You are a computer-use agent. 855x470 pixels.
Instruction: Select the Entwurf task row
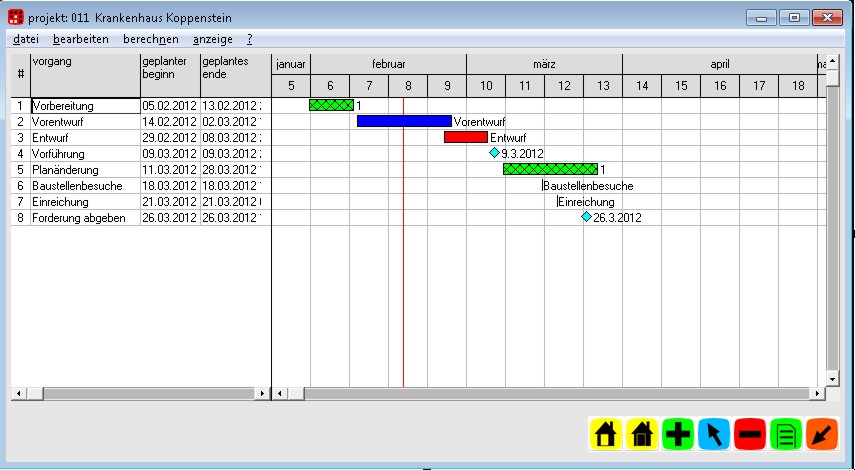click(141, 138)
